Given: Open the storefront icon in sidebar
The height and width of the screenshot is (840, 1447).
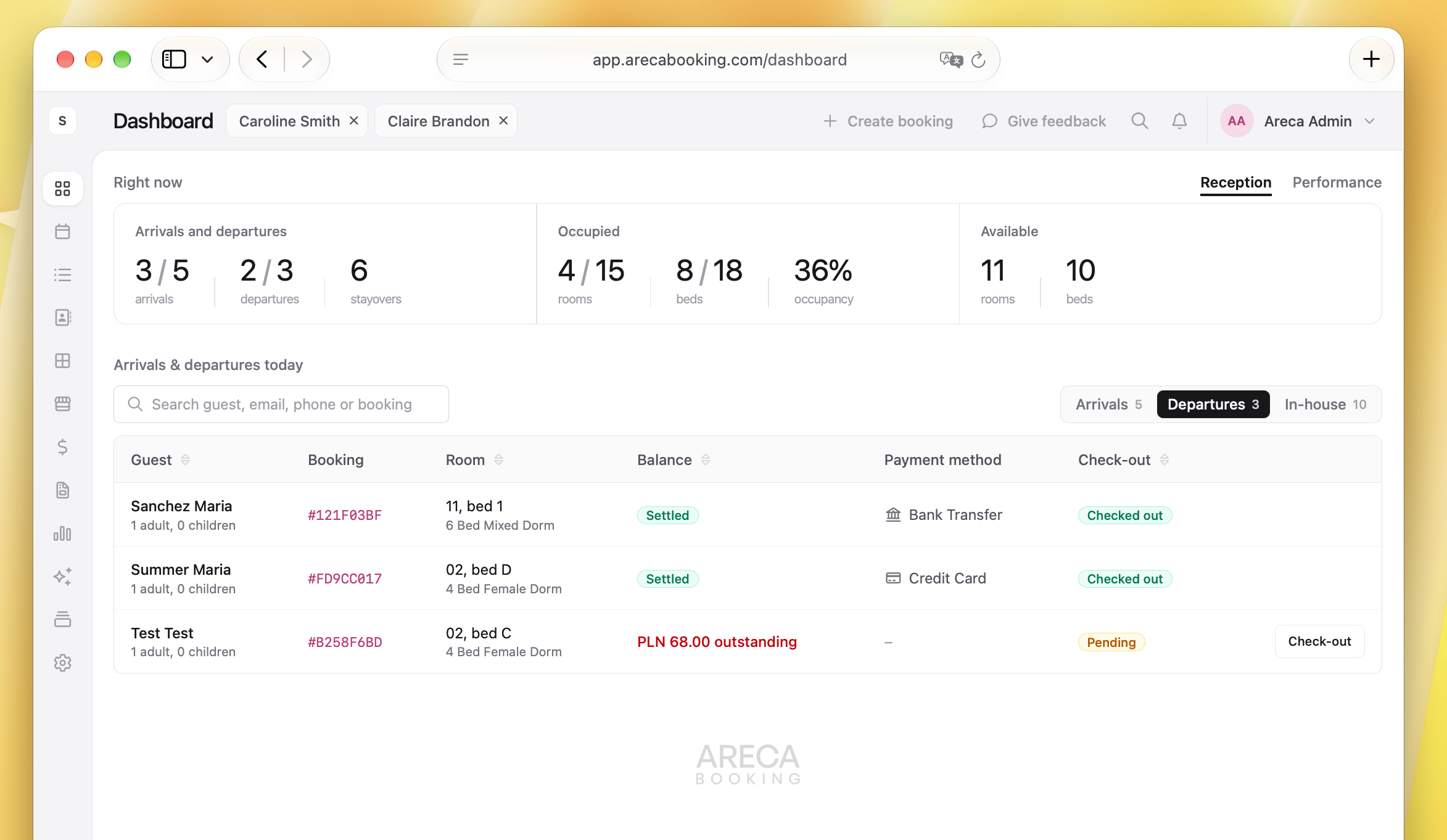Looking at the screenshot, I should (62, 404).
